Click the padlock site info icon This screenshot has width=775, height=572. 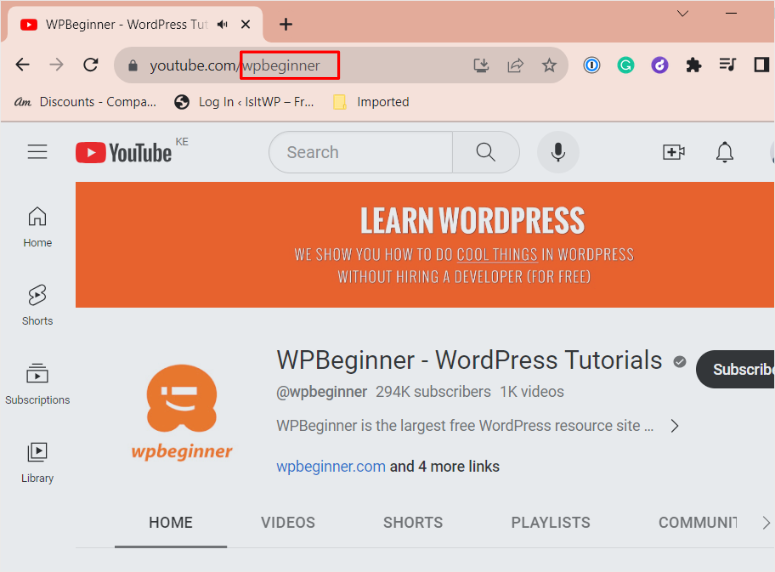click(132, 65)
